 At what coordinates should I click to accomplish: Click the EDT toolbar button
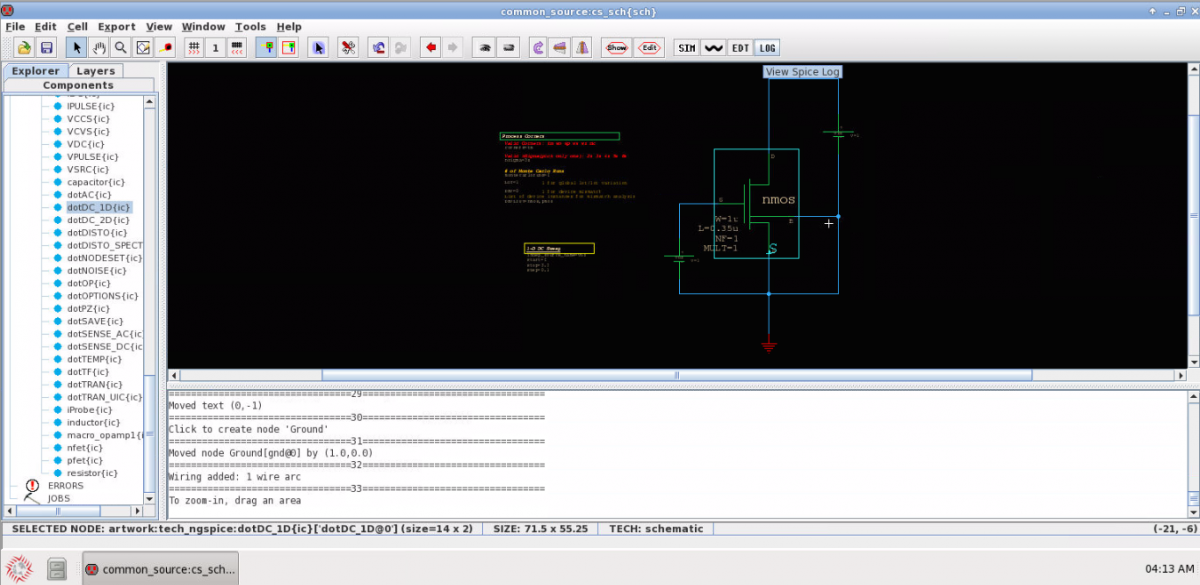coord(740,47)
